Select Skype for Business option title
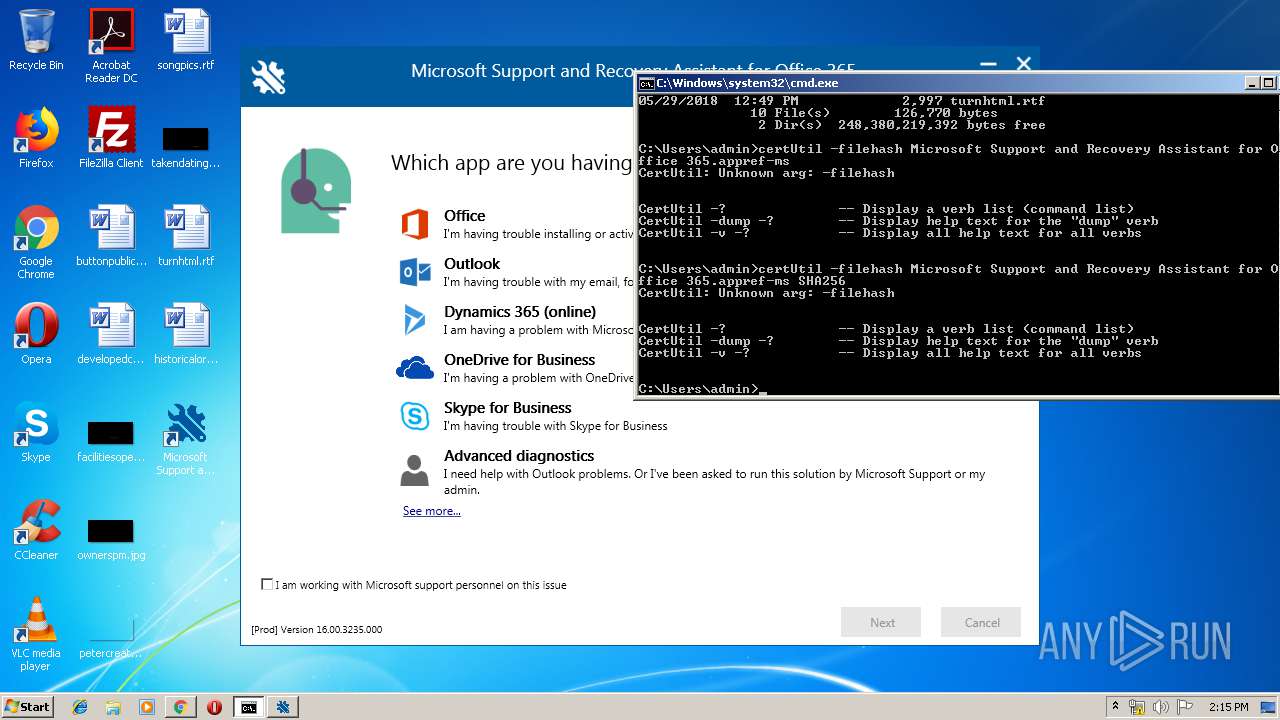The image size is (1280, 720). coord(508,408)
